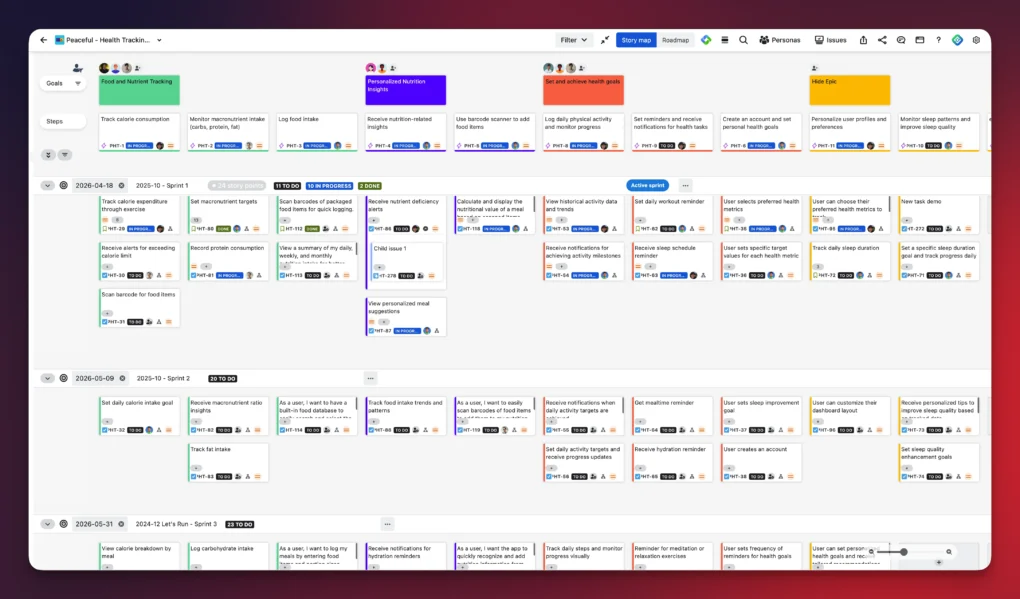Collapse the 2025-10 Sprint 2 row
Screen dimensions: 1020x599
(47, 378)
